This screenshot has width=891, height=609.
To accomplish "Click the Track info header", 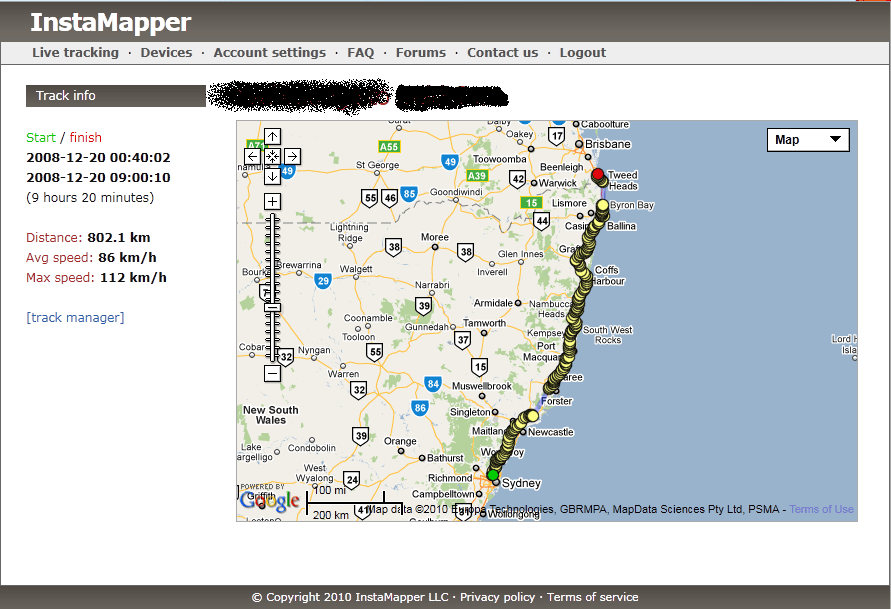I will point(116,96).
